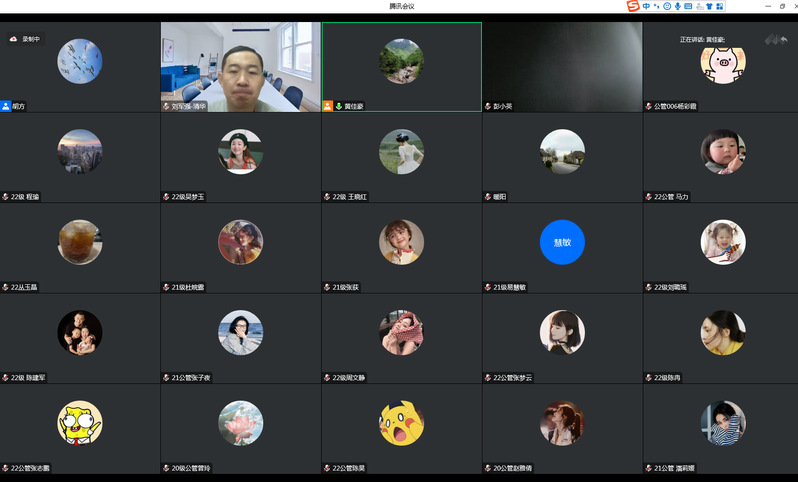Click the emoji icon in the IME toolbar
798x482 pixels.
click(666, 6)
